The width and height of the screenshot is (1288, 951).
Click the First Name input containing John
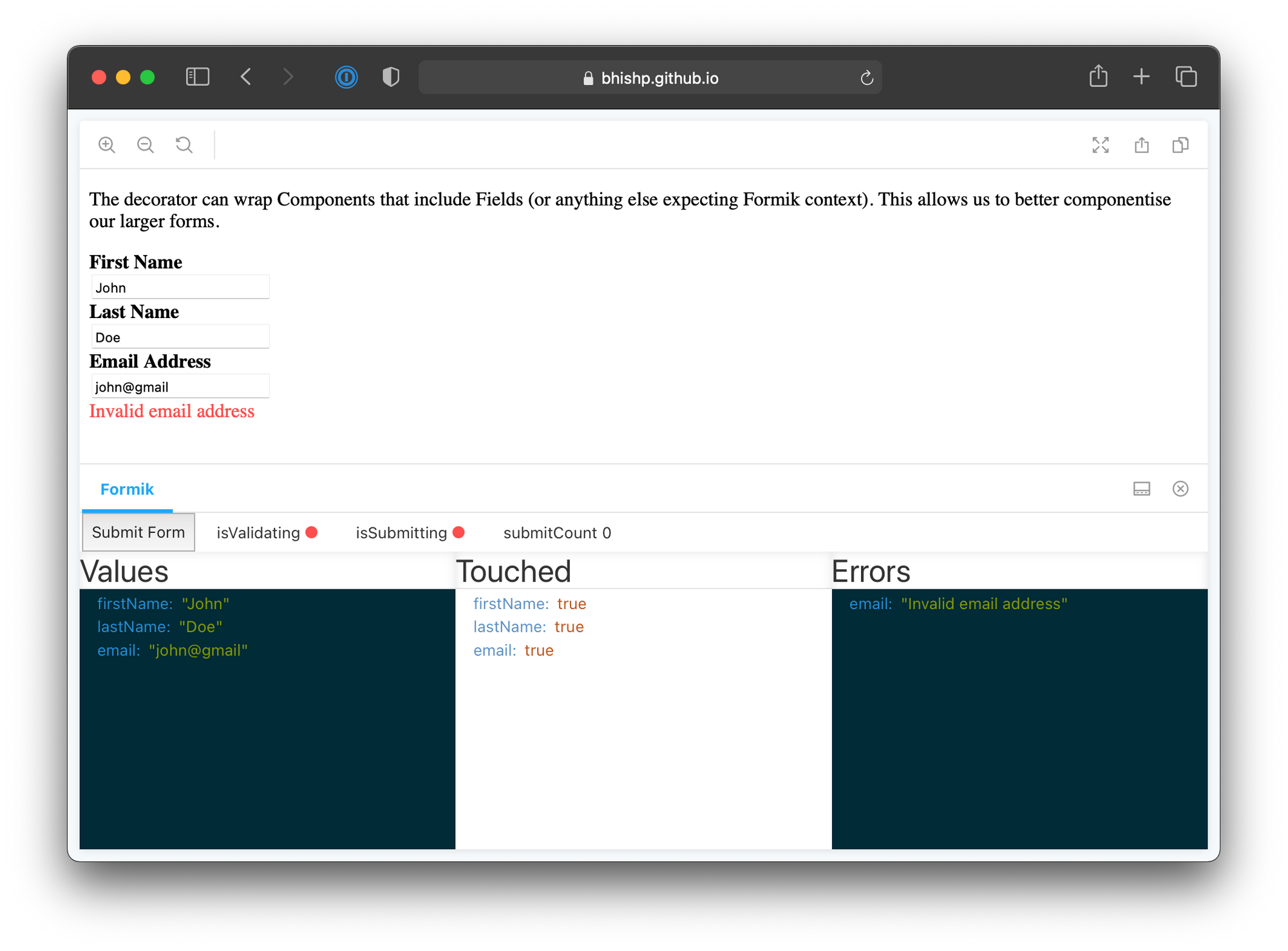180,287
